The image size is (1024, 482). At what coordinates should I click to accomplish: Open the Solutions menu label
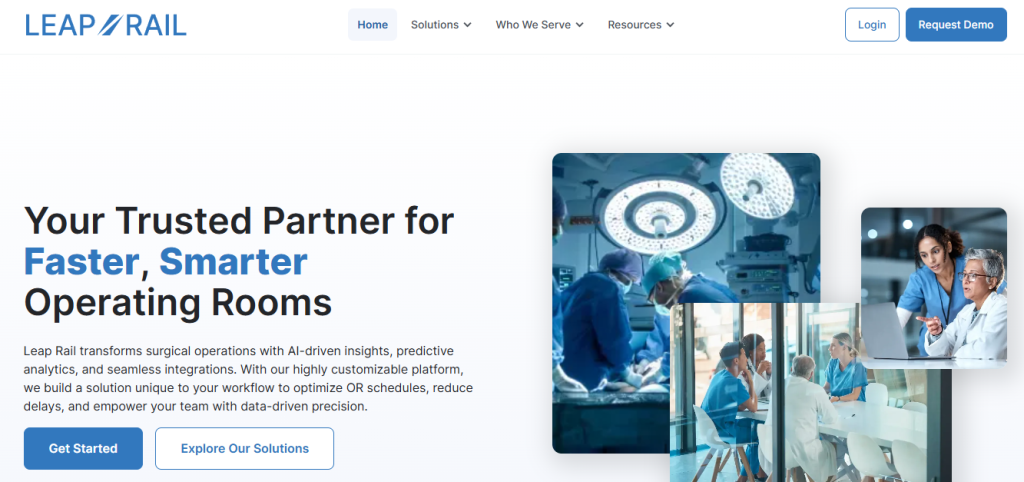tap(434, 25)
